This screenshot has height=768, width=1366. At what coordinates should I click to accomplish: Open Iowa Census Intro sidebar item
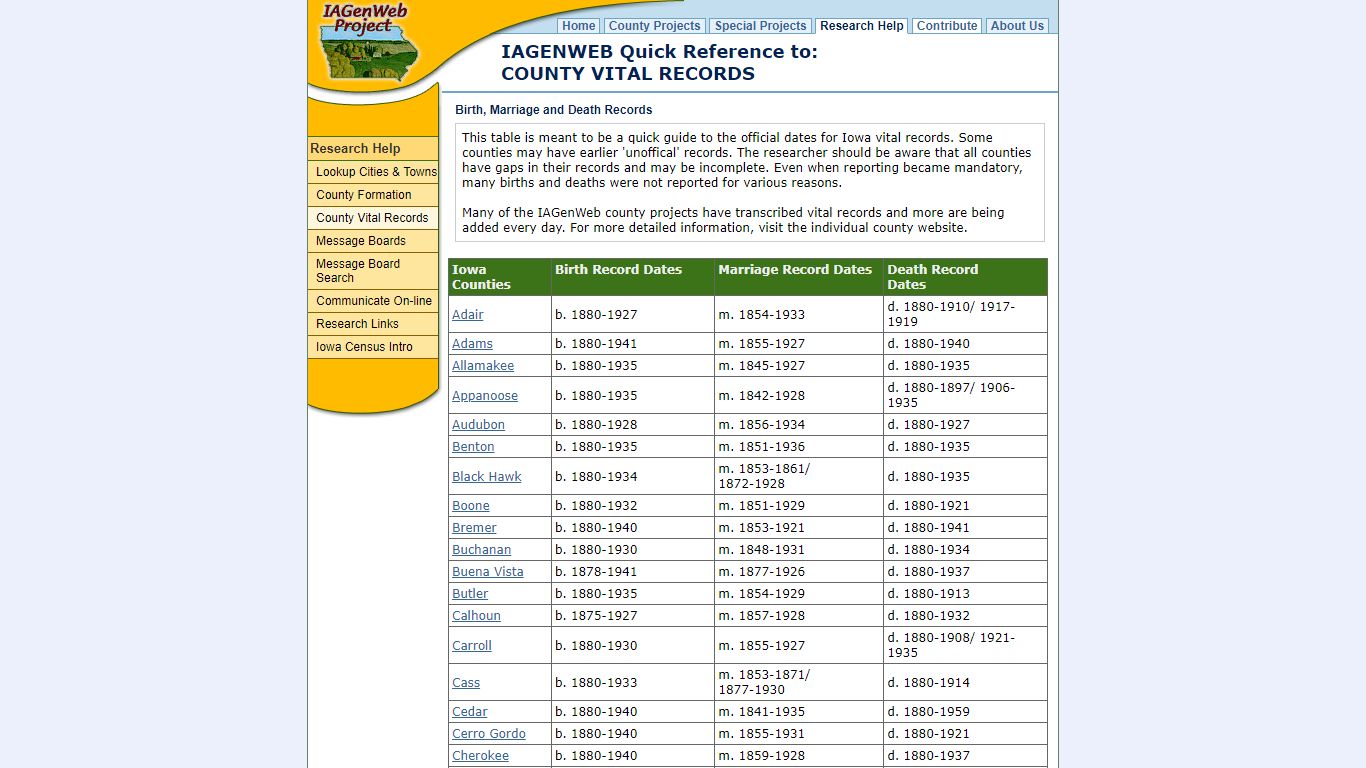(x=373, y=347)
